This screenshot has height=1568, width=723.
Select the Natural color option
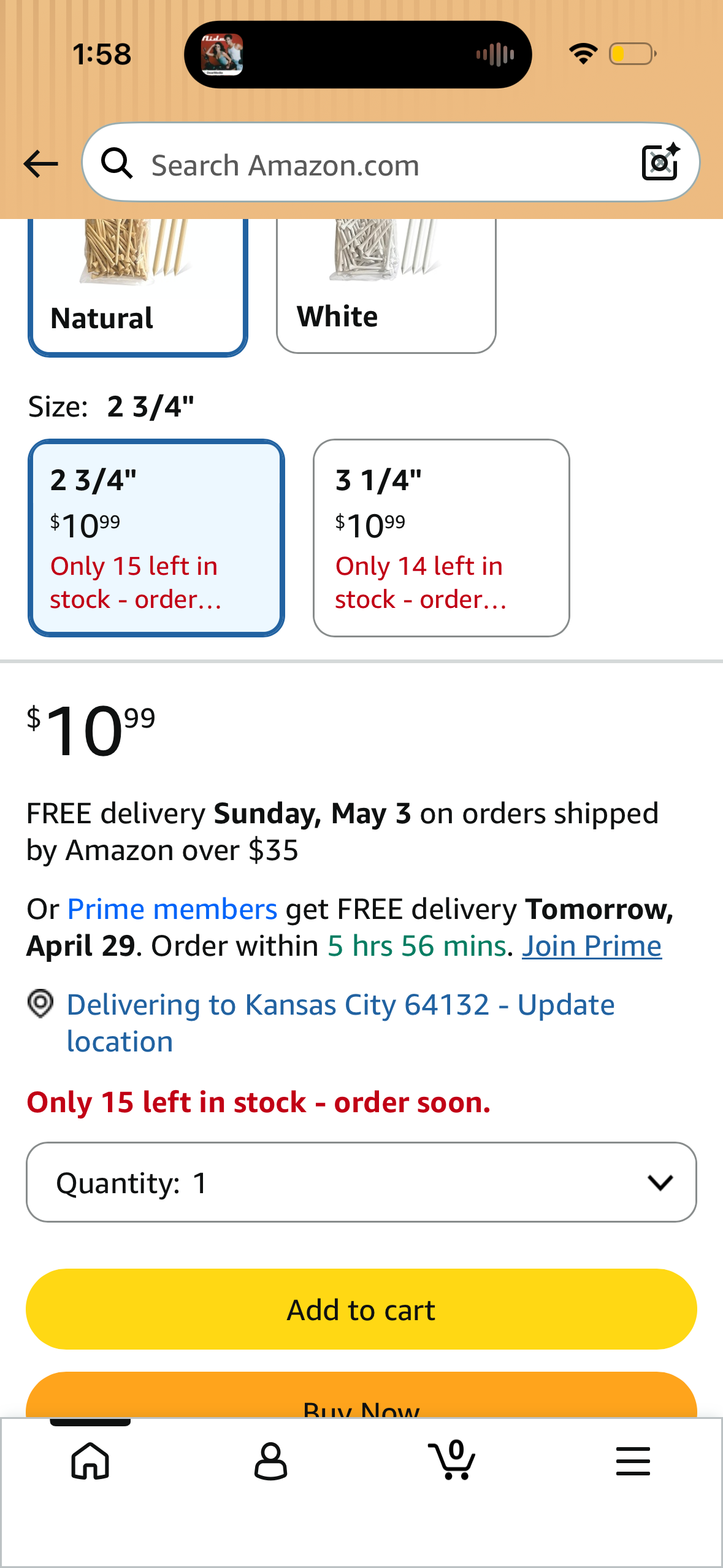pos(138,286)
